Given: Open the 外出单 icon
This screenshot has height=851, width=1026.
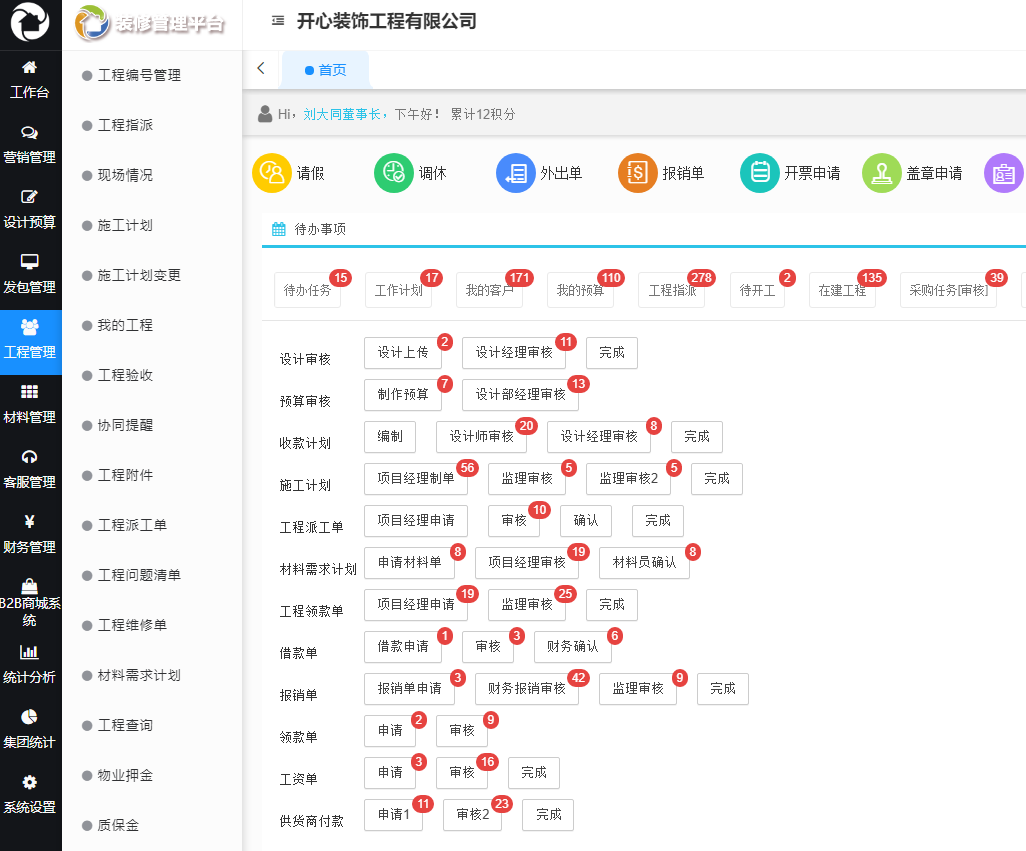Looking at the screenshot, I should [x=515, y=172].
